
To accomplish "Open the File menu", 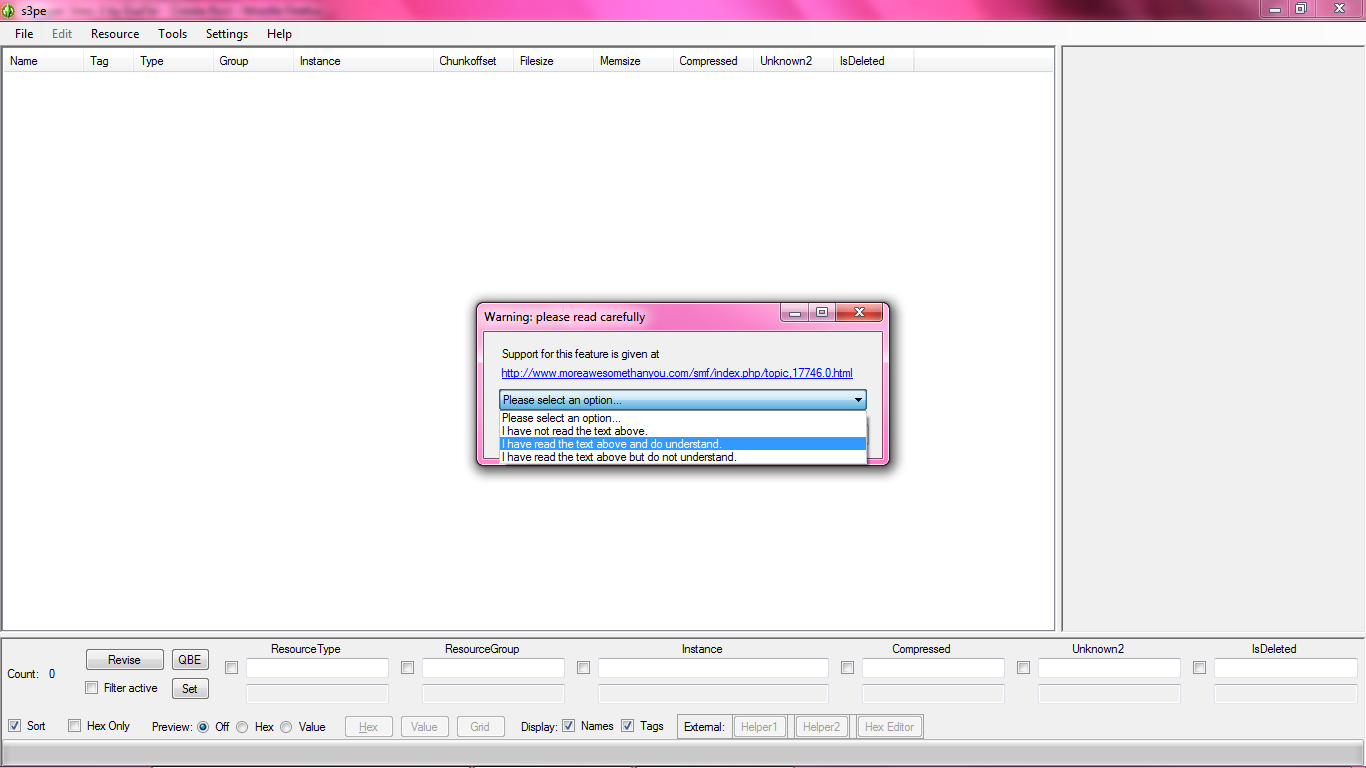I will point(23,33).
